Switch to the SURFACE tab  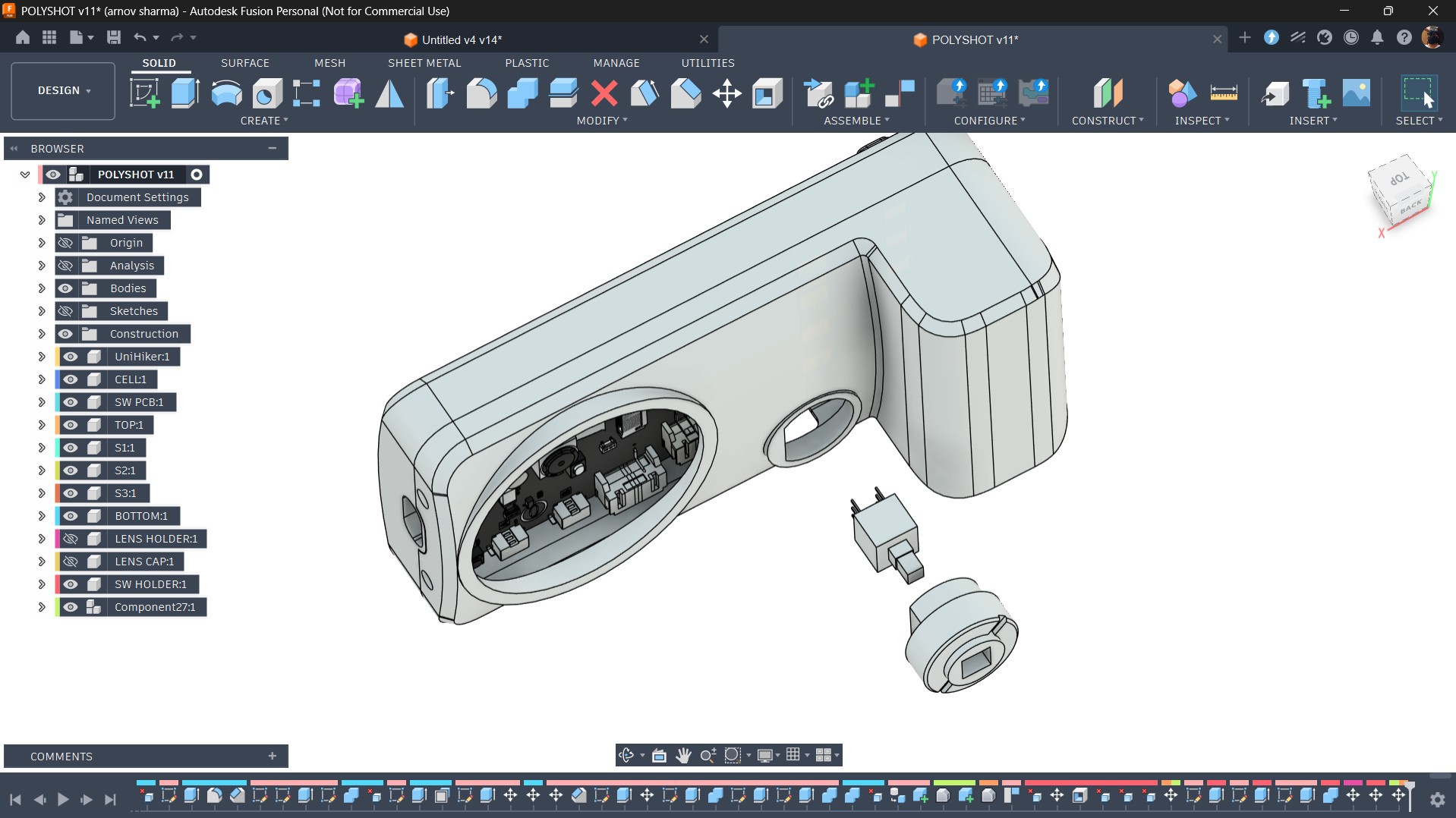[x=245, y=63]
